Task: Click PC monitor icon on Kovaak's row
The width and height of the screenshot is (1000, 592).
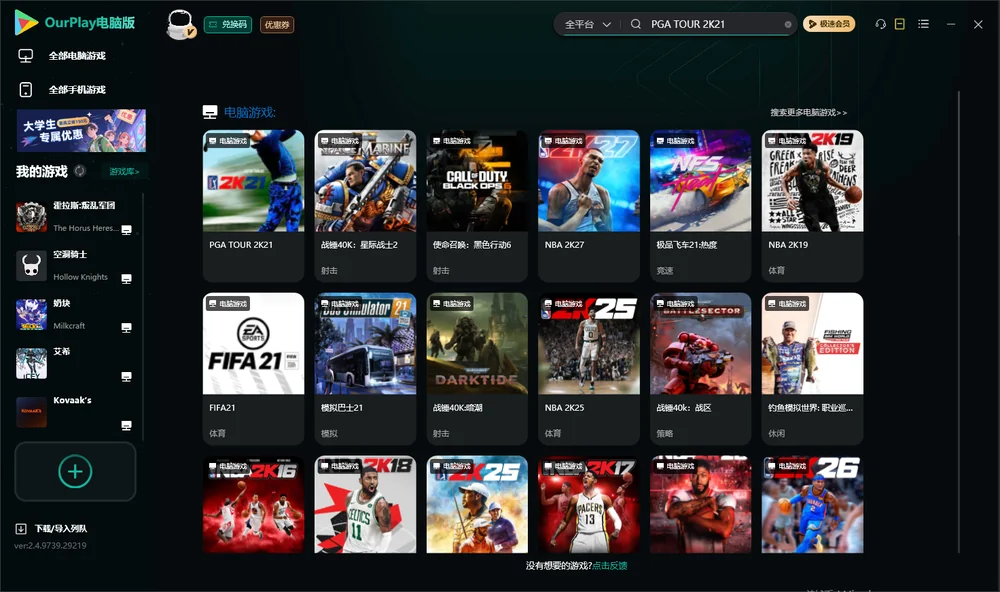Action: pyautogui.click(x=126, y=426)
